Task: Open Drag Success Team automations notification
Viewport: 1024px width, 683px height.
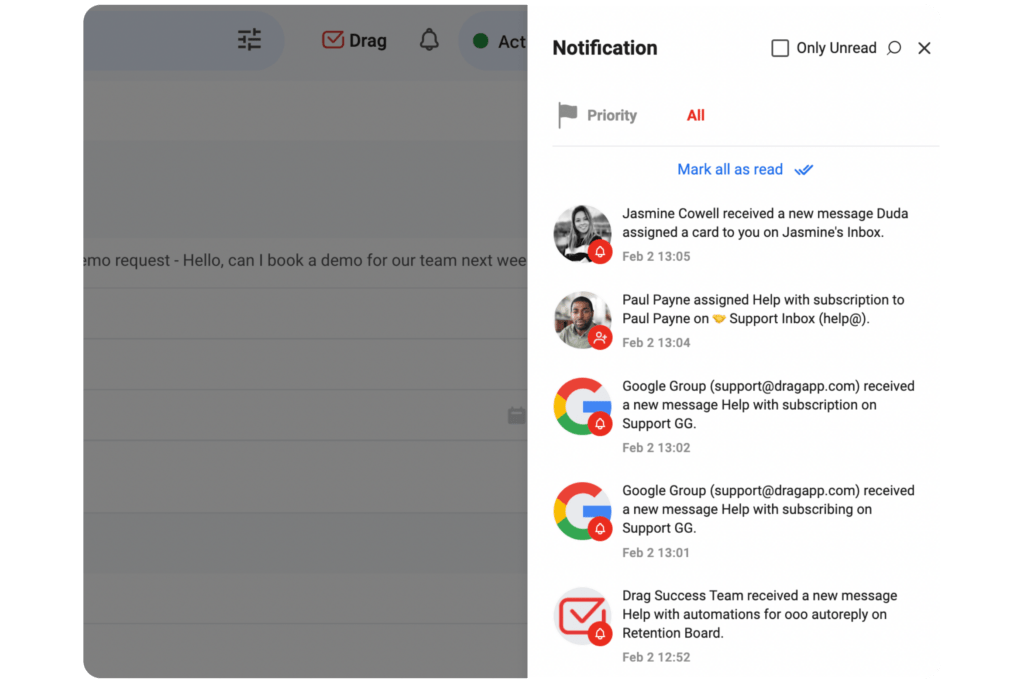Action: coord(746,626)
